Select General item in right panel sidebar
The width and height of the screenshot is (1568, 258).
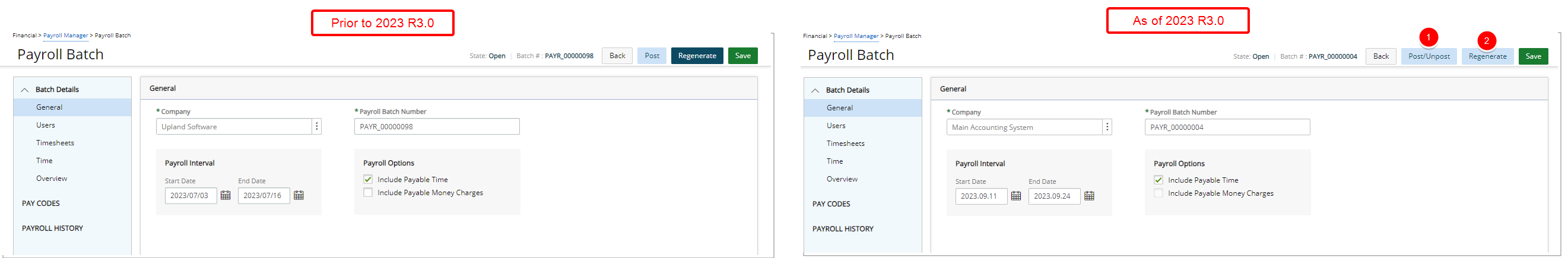coord(862,108)
